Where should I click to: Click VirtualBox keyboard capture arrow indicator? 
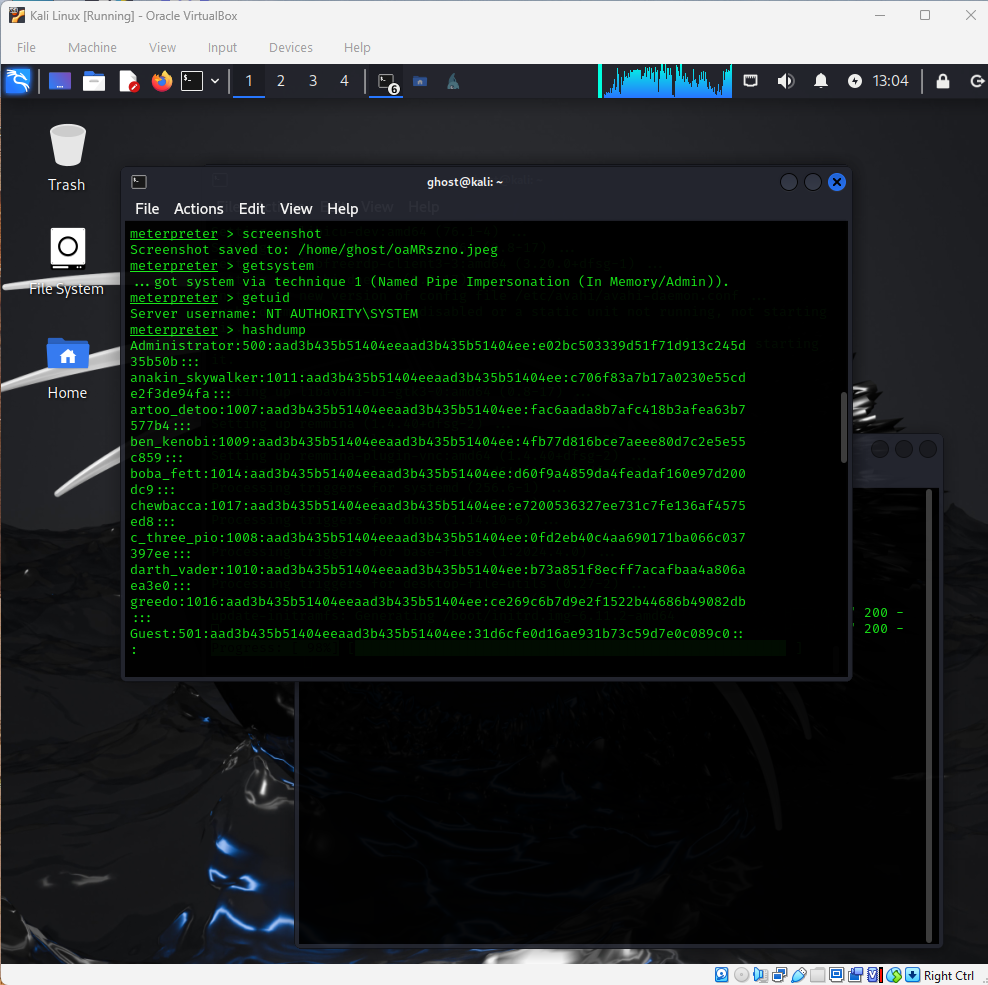click(x=912, y=975)
